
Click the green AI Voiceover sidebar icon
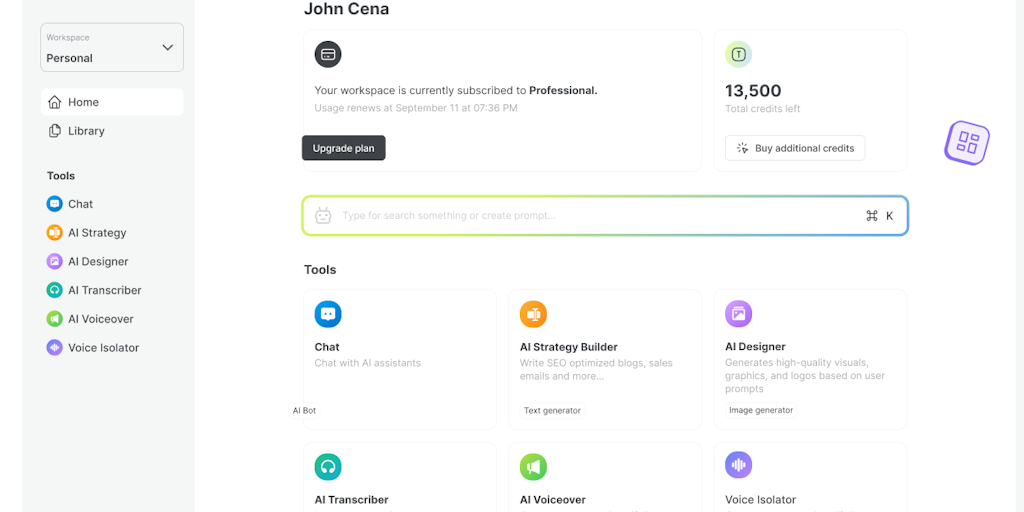tap(54, 319)
